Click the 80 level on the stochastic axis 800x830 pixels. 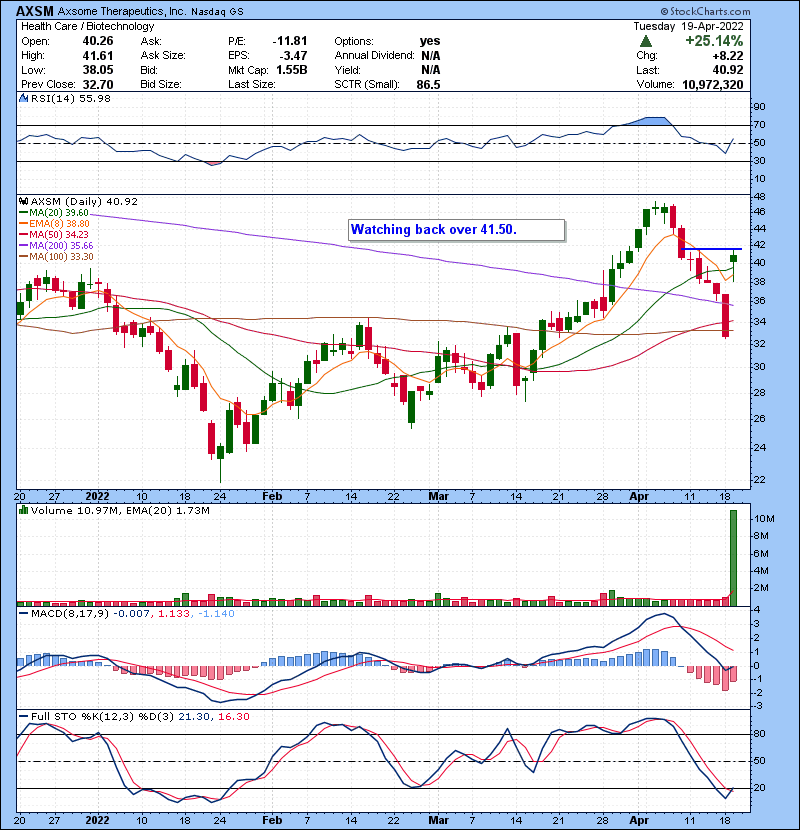759,734
